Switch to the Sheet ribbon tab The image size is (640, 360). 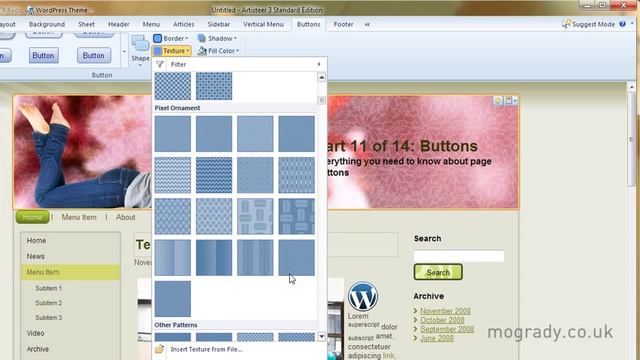(87, 24)
